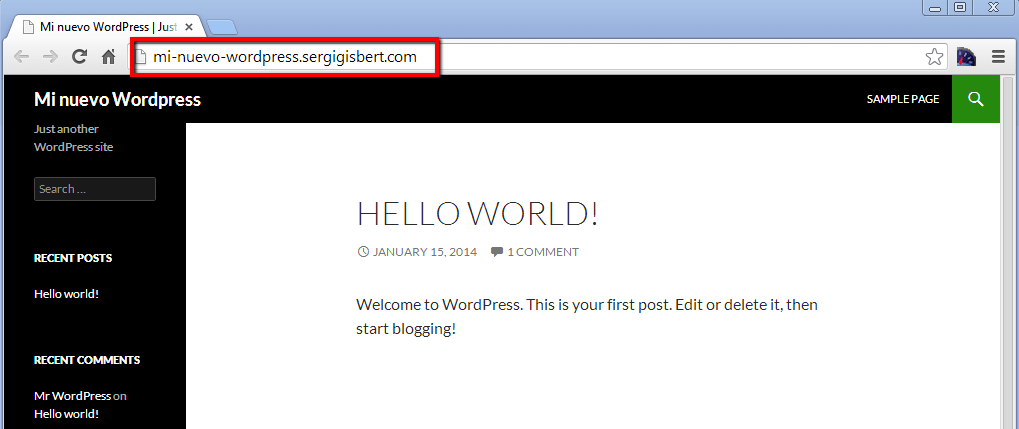Minimize the browser window

coord(935,8)
